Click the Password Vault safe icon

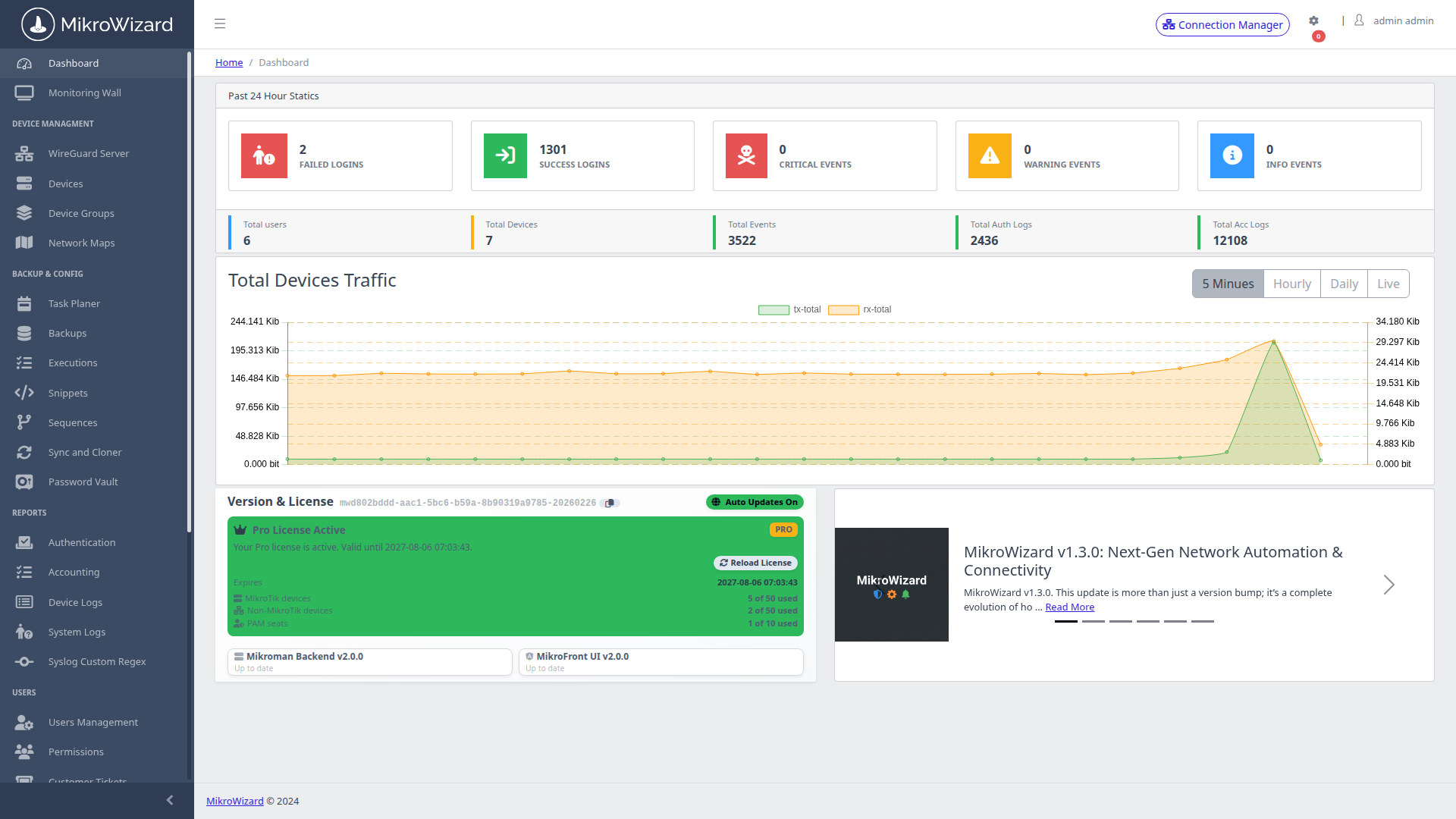(x=24, y=482)
